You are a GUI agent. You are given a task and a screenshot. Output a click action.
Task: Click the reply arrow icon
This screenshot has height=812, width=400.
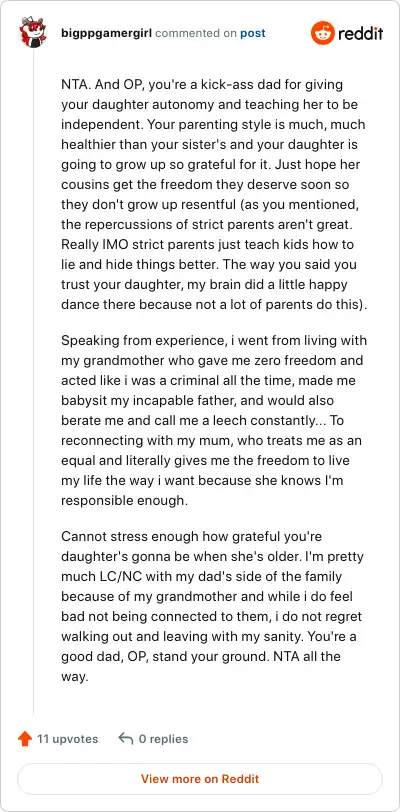click(x=125, y=738)
